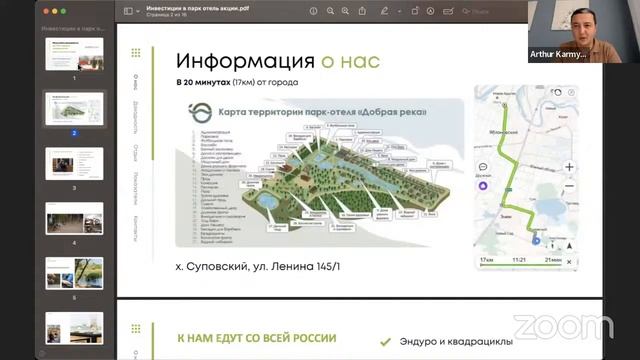This screenshot has height=360, width=640.
Task: Click the navigation arrow icon on map
Action: [569, 246]
